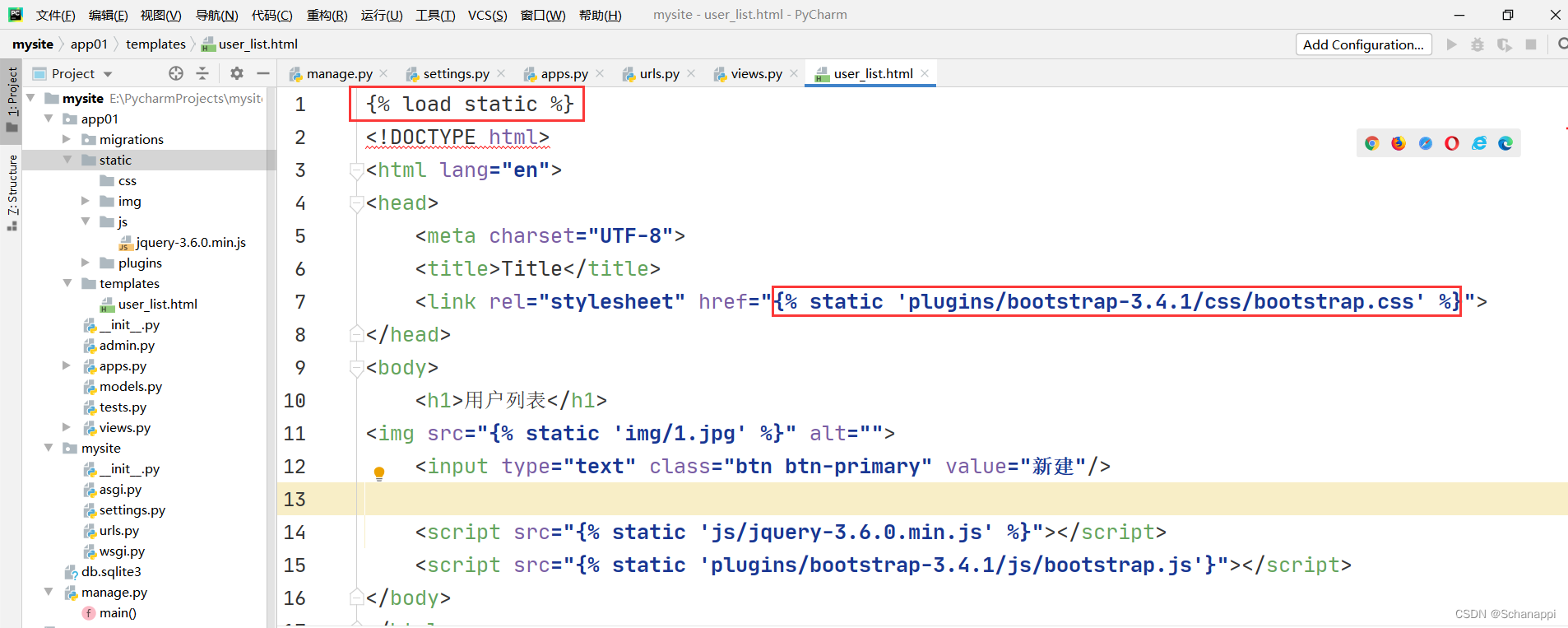Expand the plugins folder arrow
This screenshot has height=628, width=1568.
(x=86, y=263)
